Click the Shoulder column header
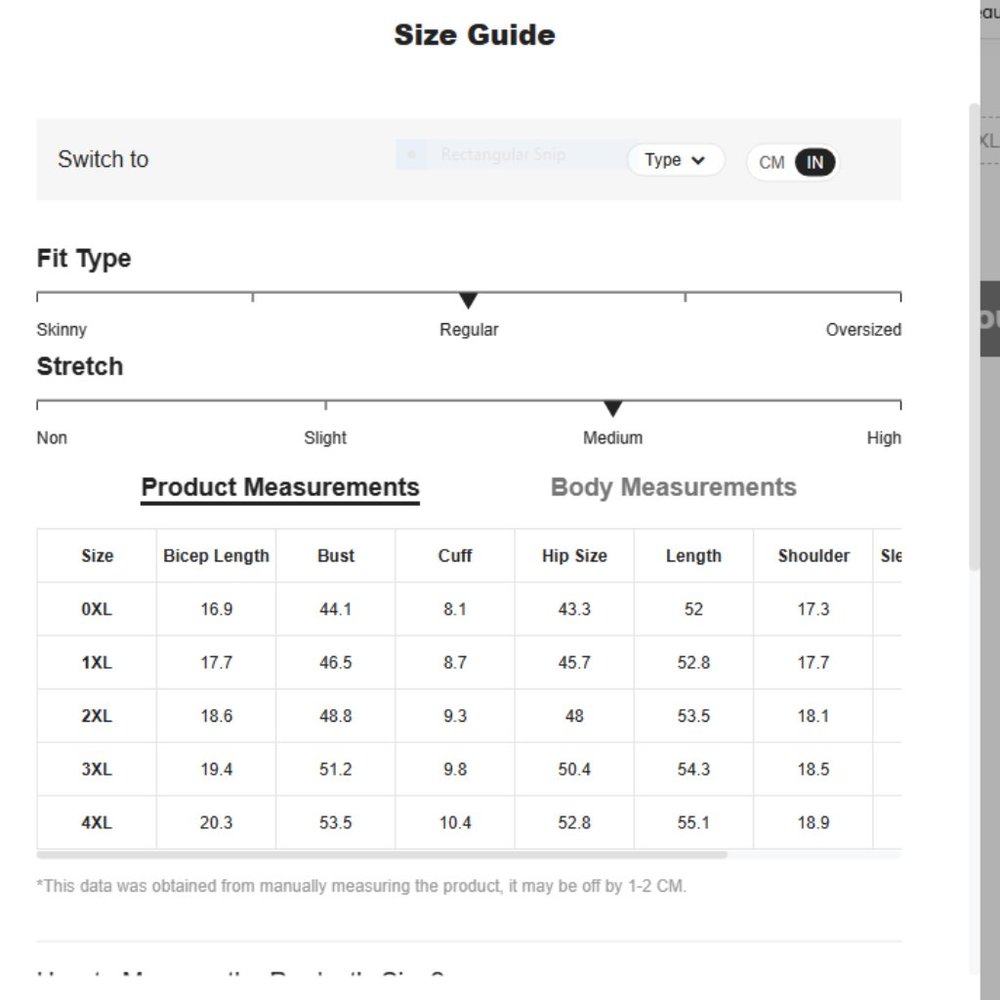The width and height of the screenshot is (1000, 1000). pos(813,555)
